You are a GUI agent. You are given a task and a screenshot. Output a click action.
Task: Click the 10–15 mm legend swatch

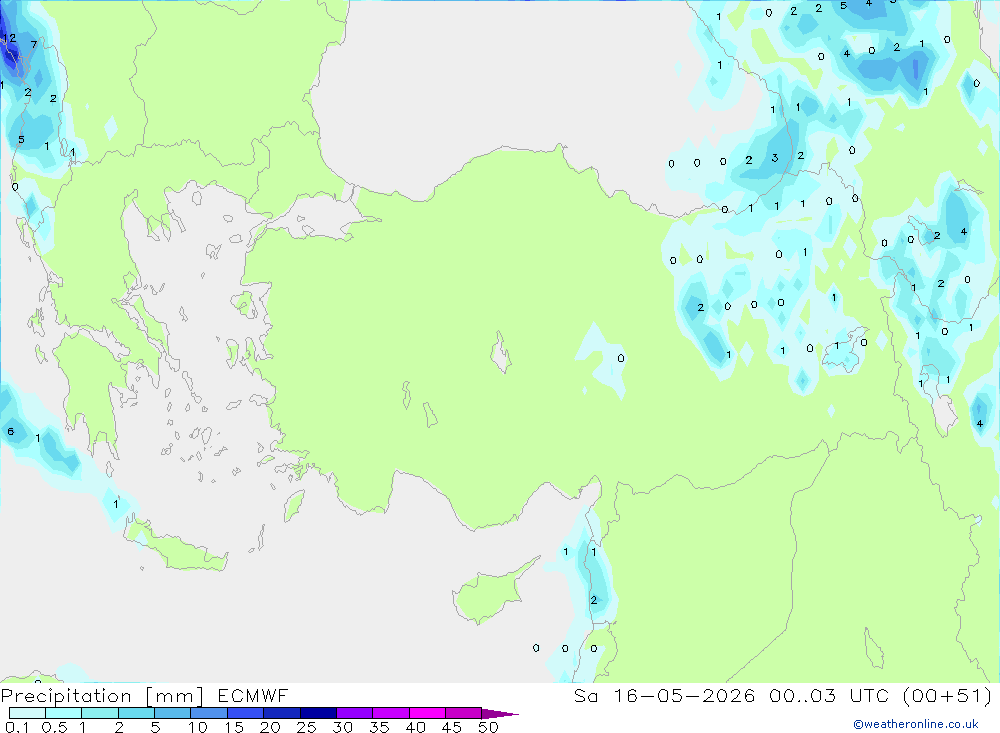209,713
